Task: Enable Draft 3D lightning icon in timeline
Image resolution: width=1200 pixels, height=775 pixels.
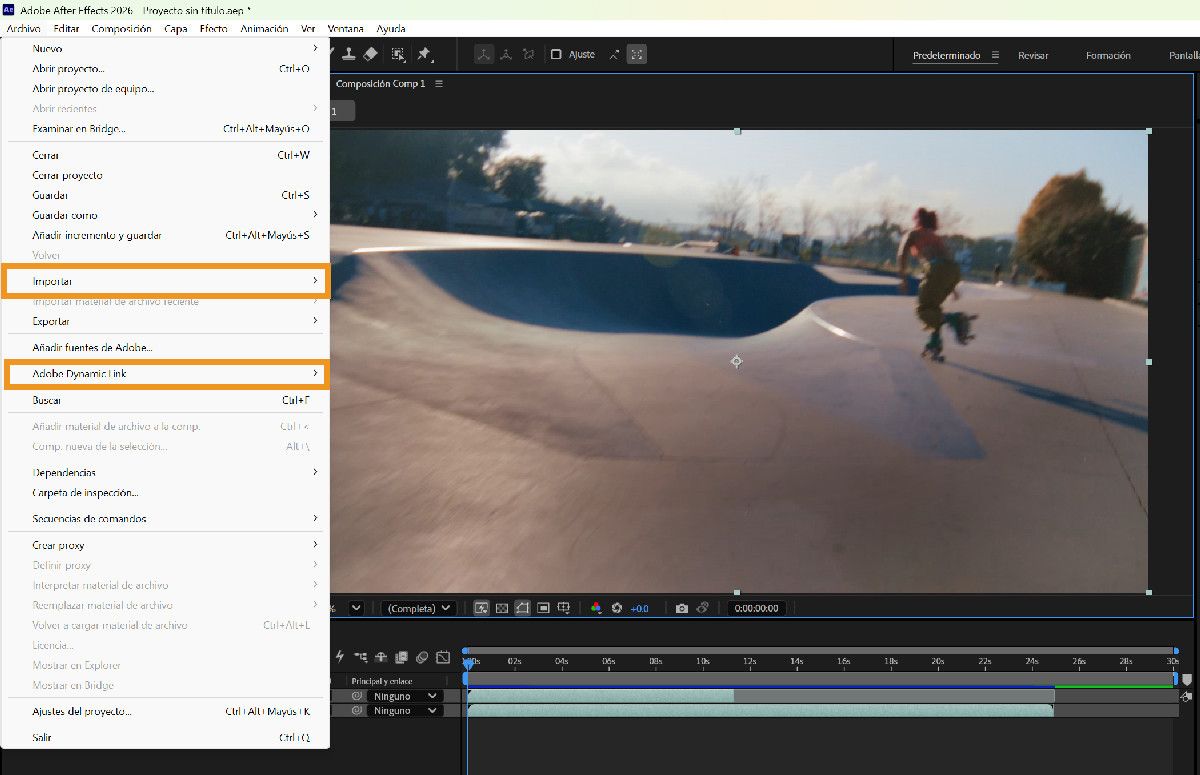Action: tap(340, 657)
